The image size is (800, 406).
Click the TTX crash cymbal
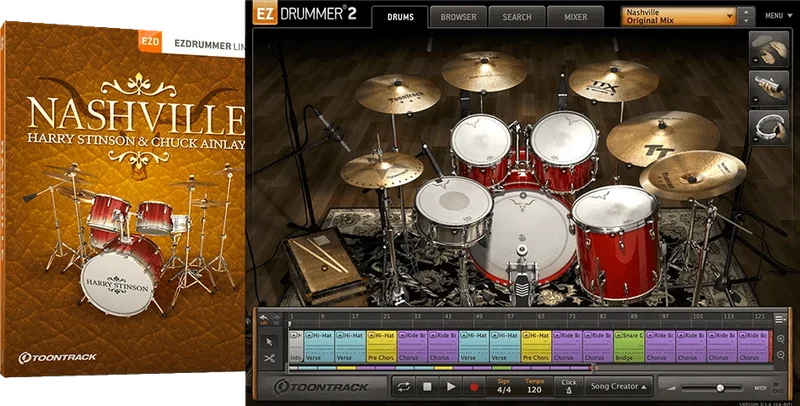click(613, 81)
